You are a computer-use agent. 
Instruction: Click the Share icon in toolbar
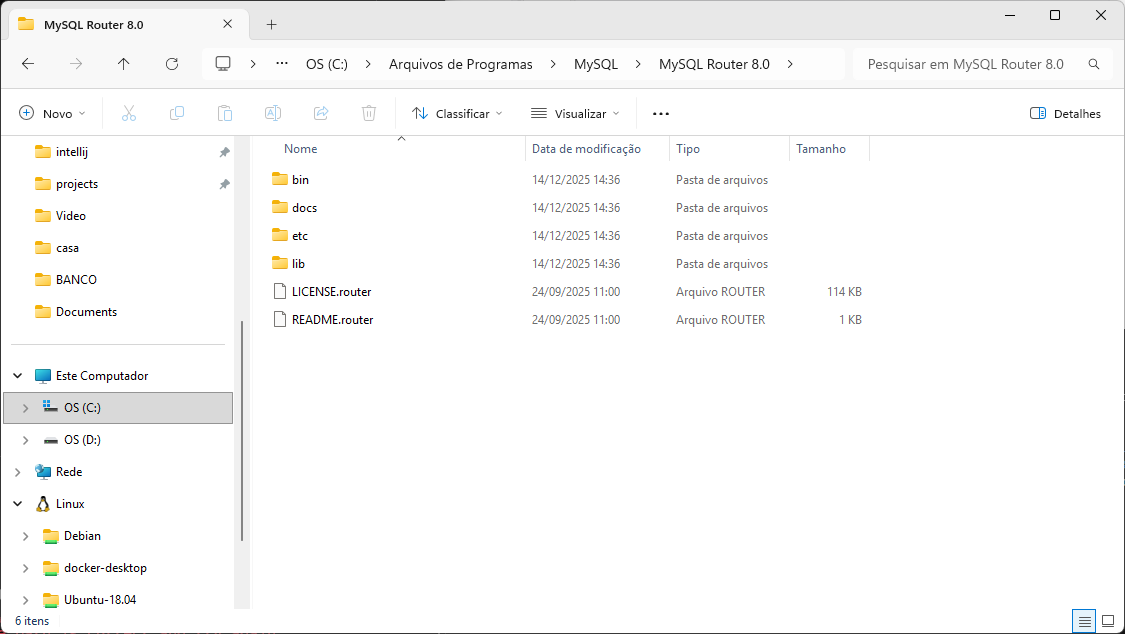pos(321,113)
